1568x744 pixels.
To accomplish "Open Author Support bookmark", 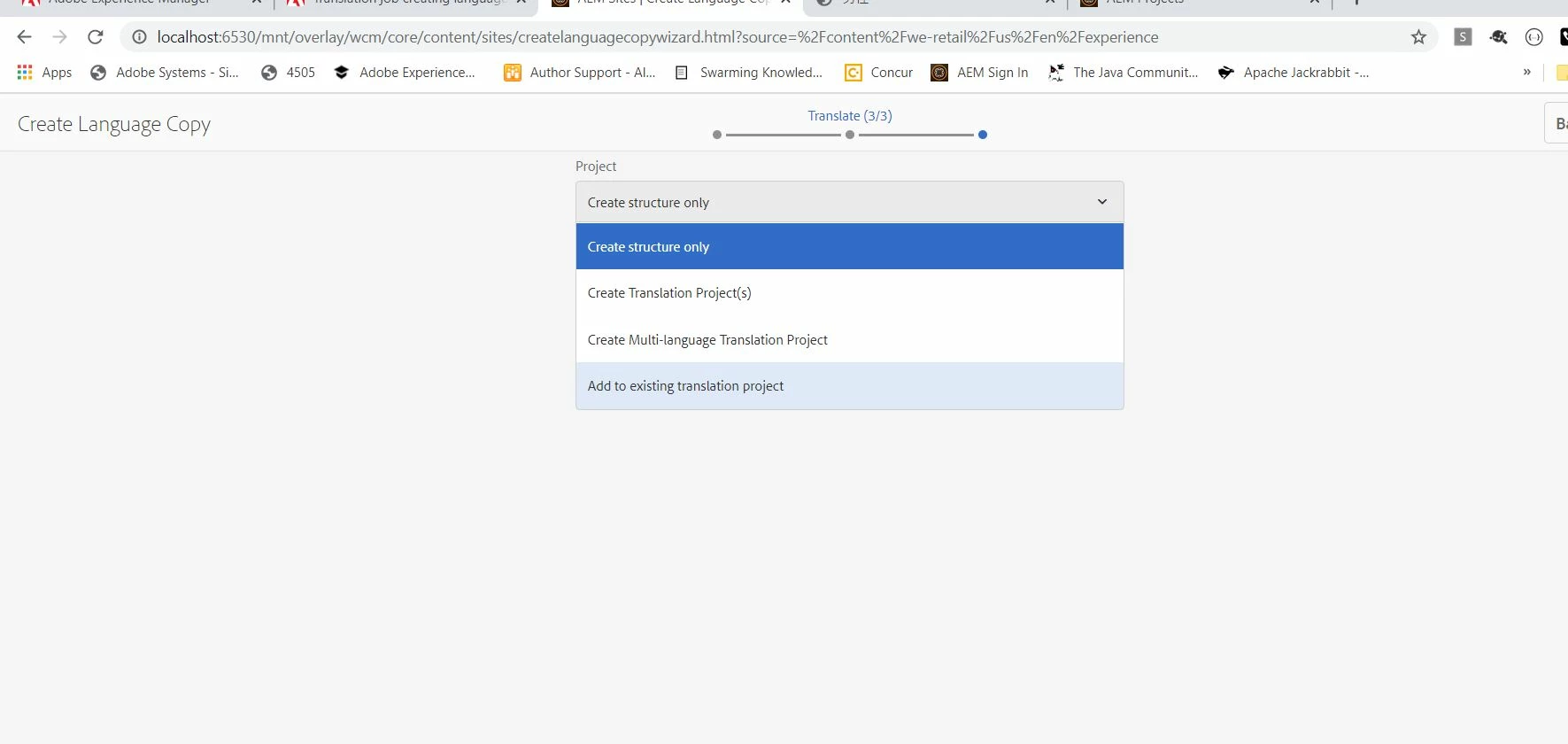I will pyautogui.click(x=580, y=73).
